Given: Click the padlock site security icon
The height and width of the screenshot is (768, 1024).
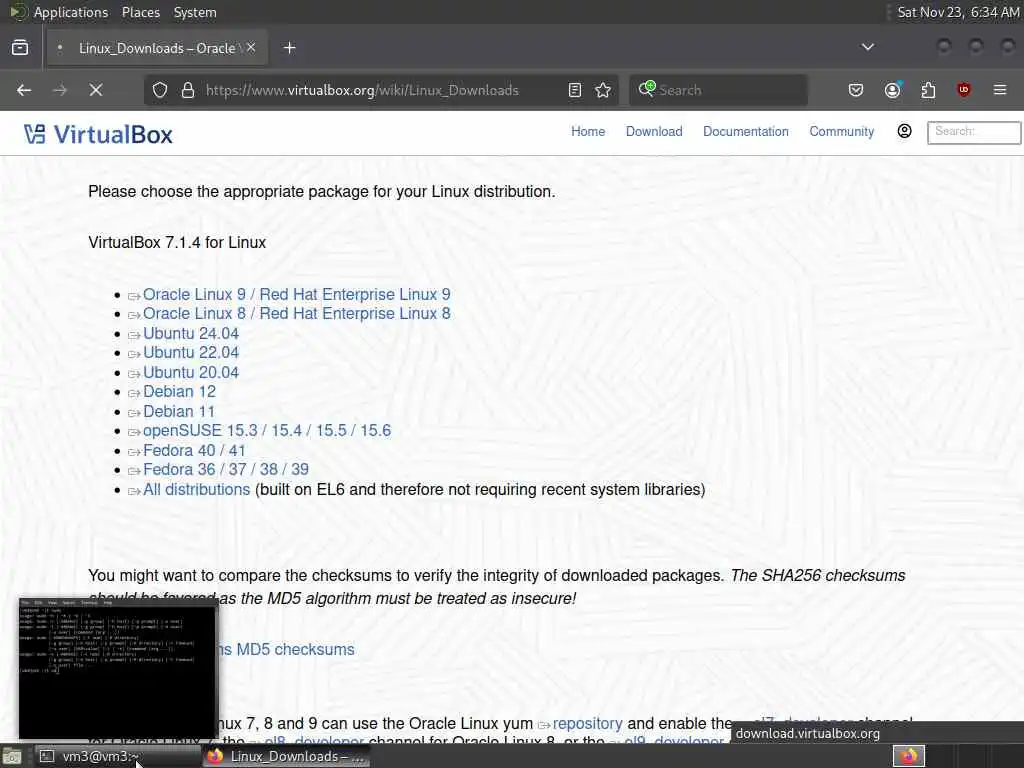Looking at the screenshot, I should 188,90.
